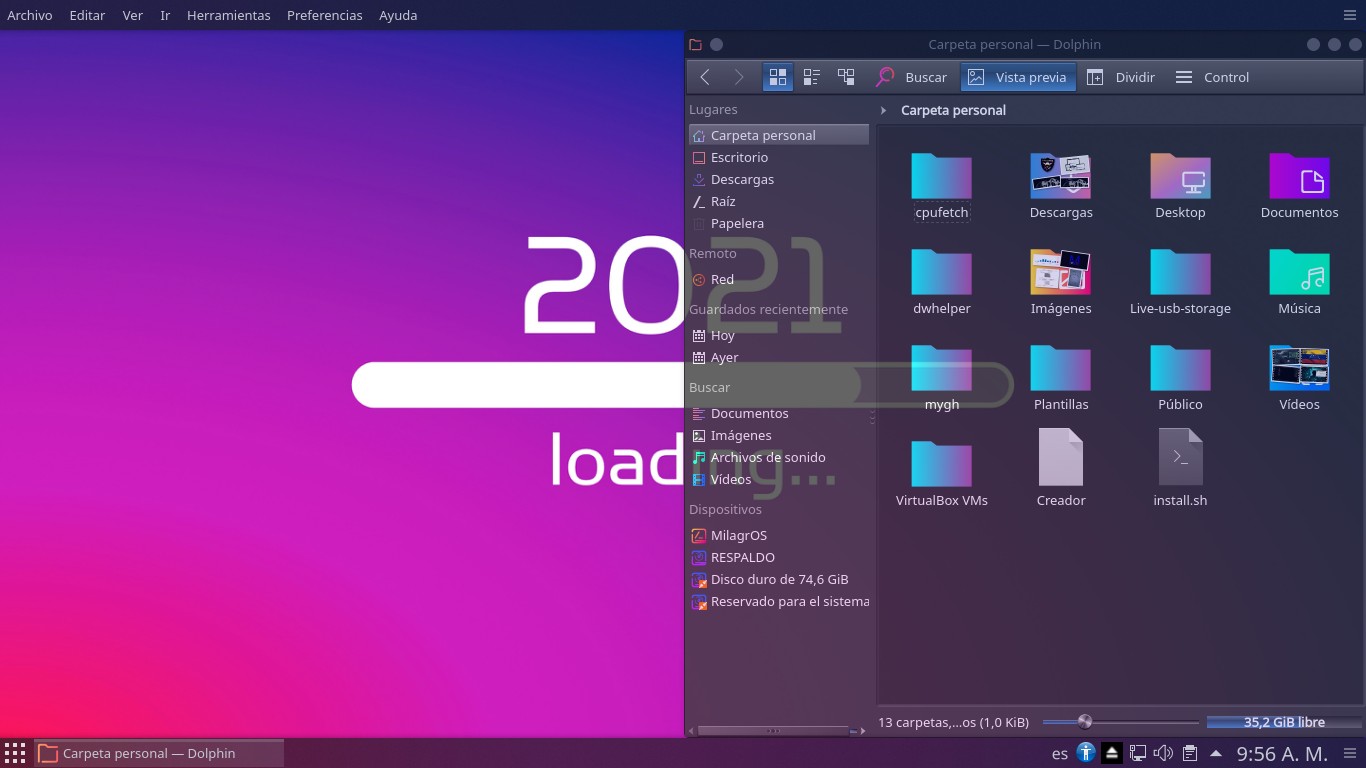Switch to compact view mode
The width and height of the screenshot is (1366, 768).
point(812,77)
